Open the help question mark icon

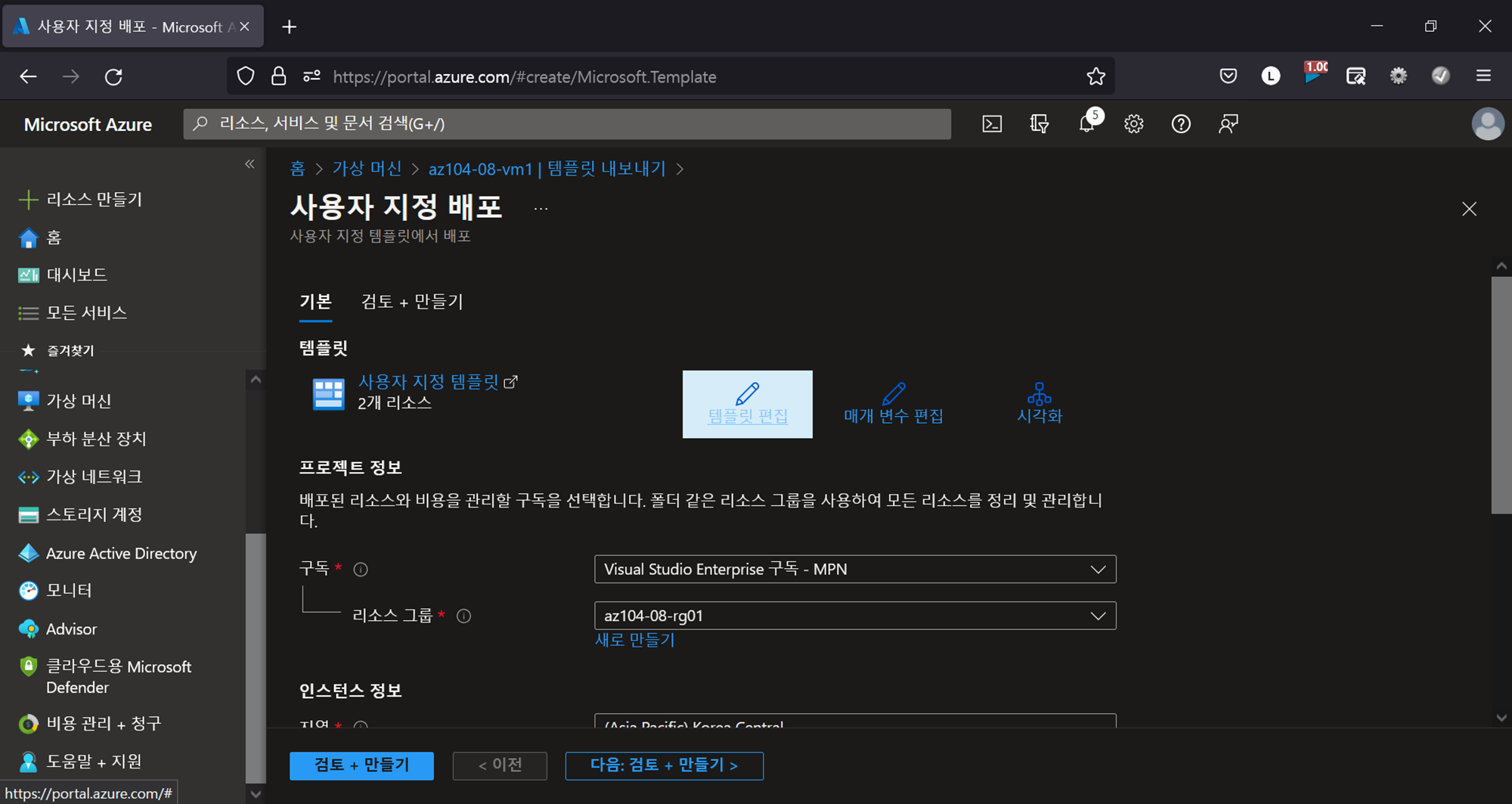point(1181,124)
